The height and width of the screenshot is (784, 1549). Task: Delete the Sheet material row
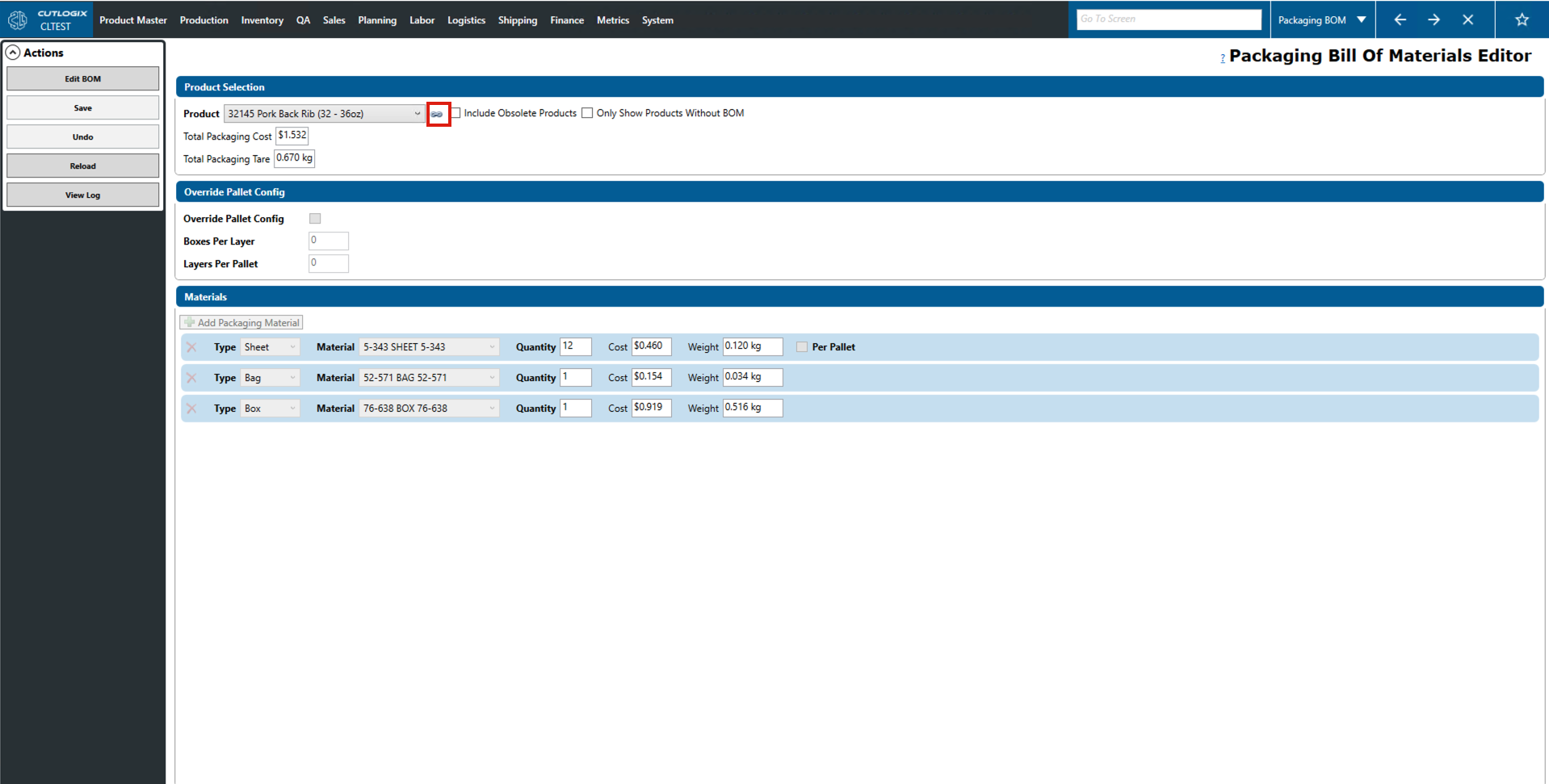click(191, 347)
